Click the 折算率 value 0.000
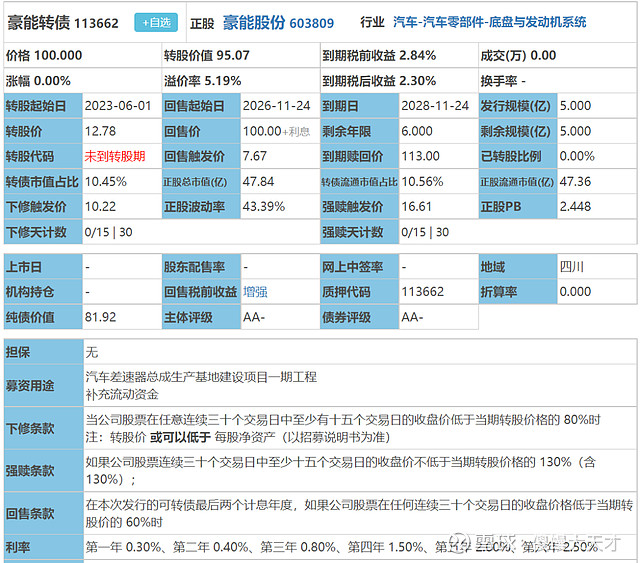Image resolution: width=640 pixels, height=563 pixels. (575, 292)
